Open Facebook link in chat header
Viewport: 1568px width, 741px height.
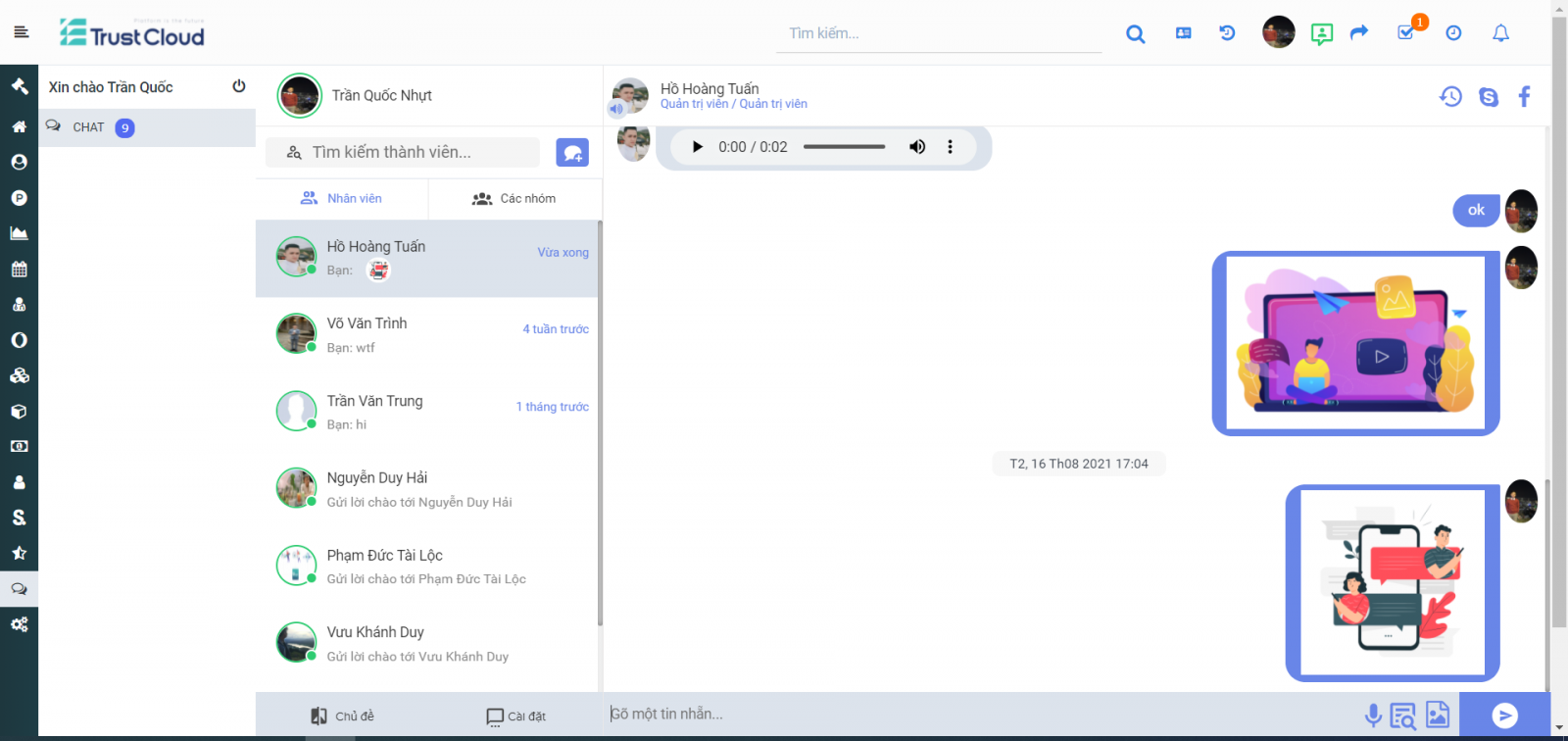point(1524,96)
